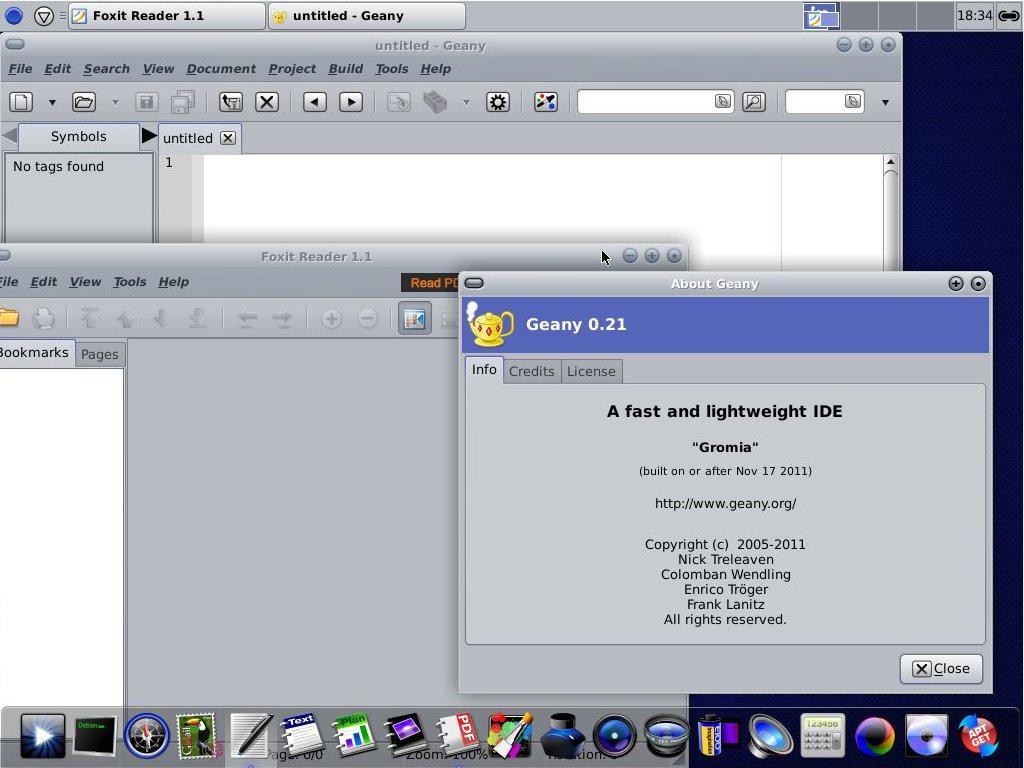The height and width of the screenshot is (768, 1024).
Task: Launch the paint palette app in dock
Action: (510, 735)
